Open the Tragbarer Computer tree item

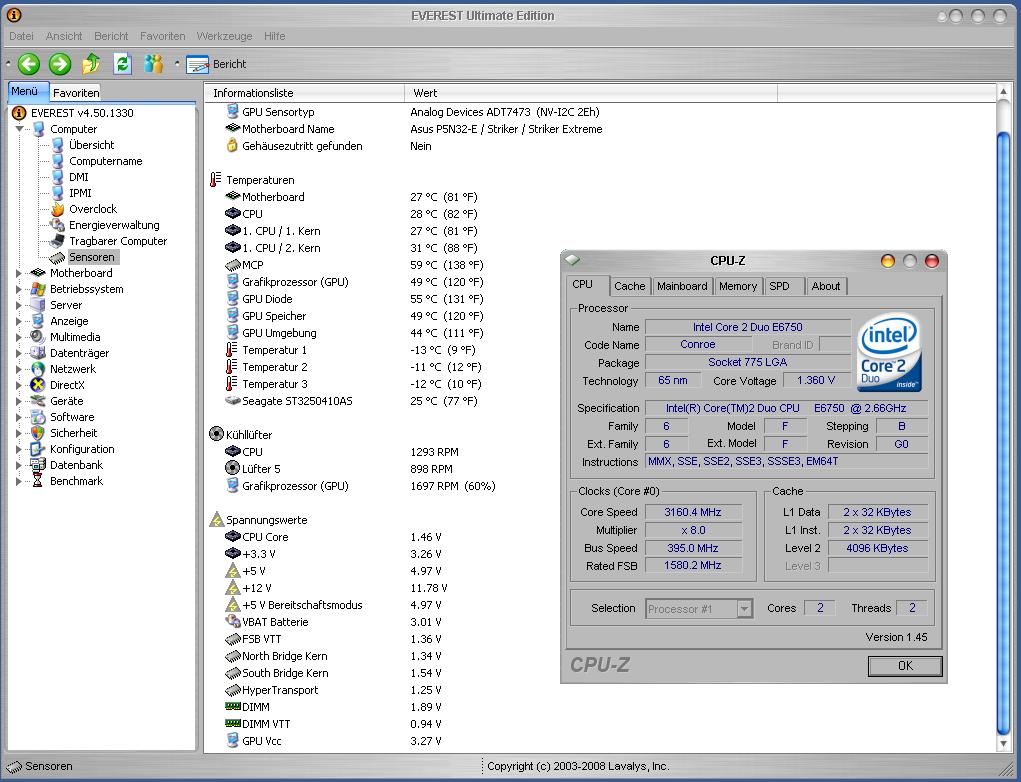118,241
